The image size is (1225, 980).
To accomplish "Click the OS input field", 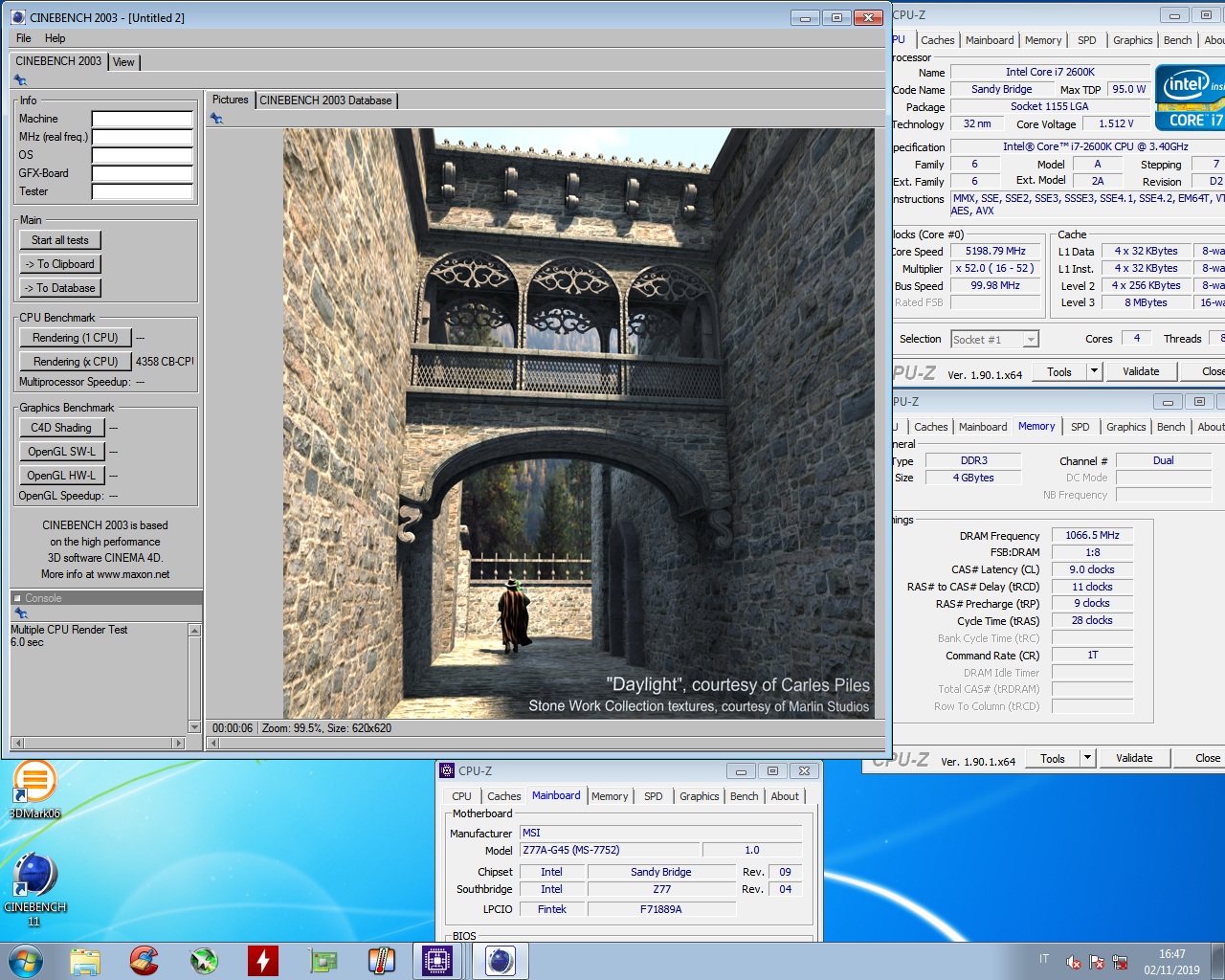I will [143, 156].
